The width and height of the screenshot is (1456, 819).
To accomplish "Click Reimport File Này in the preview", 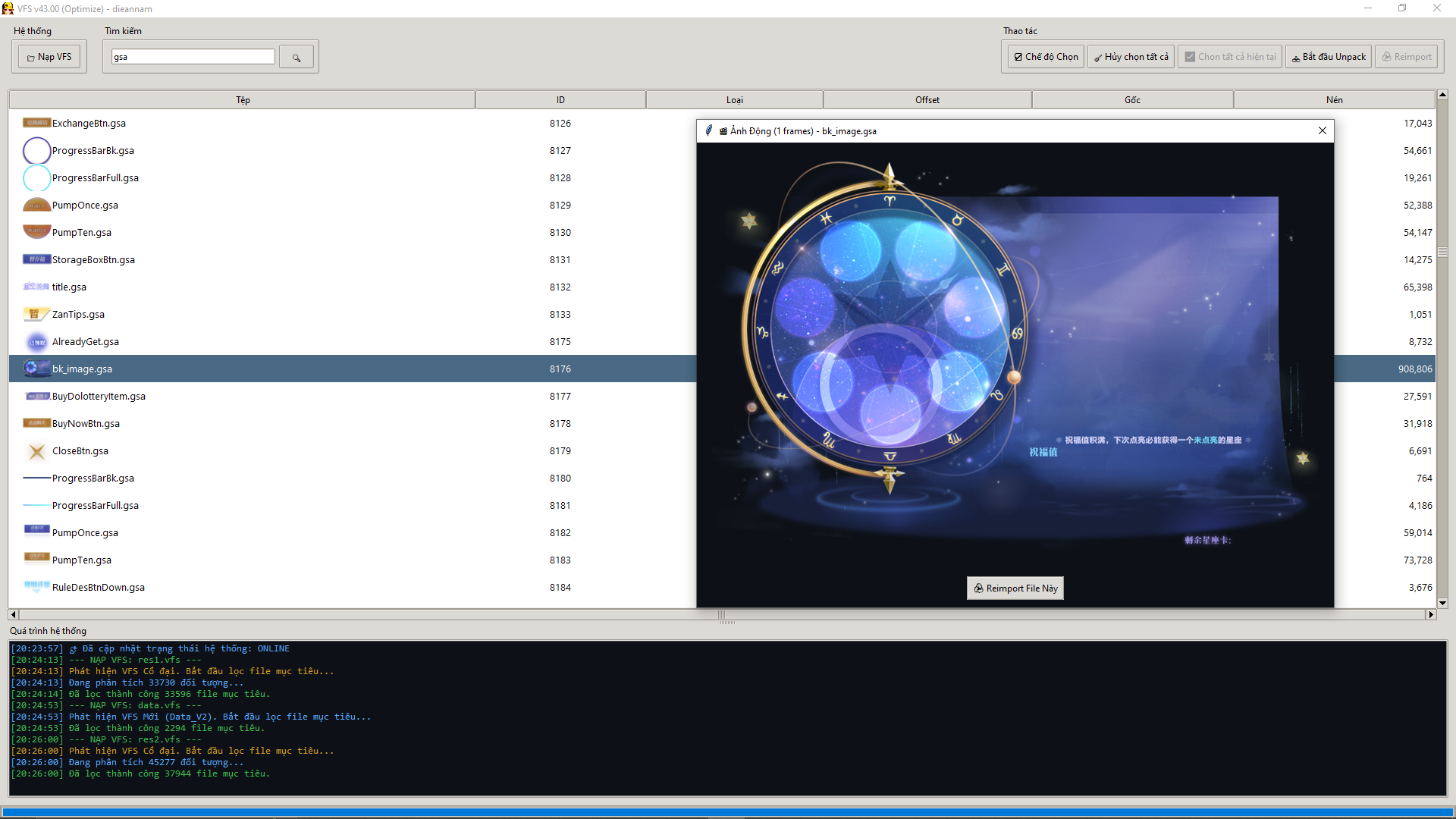I will (x=1015, y=588).
